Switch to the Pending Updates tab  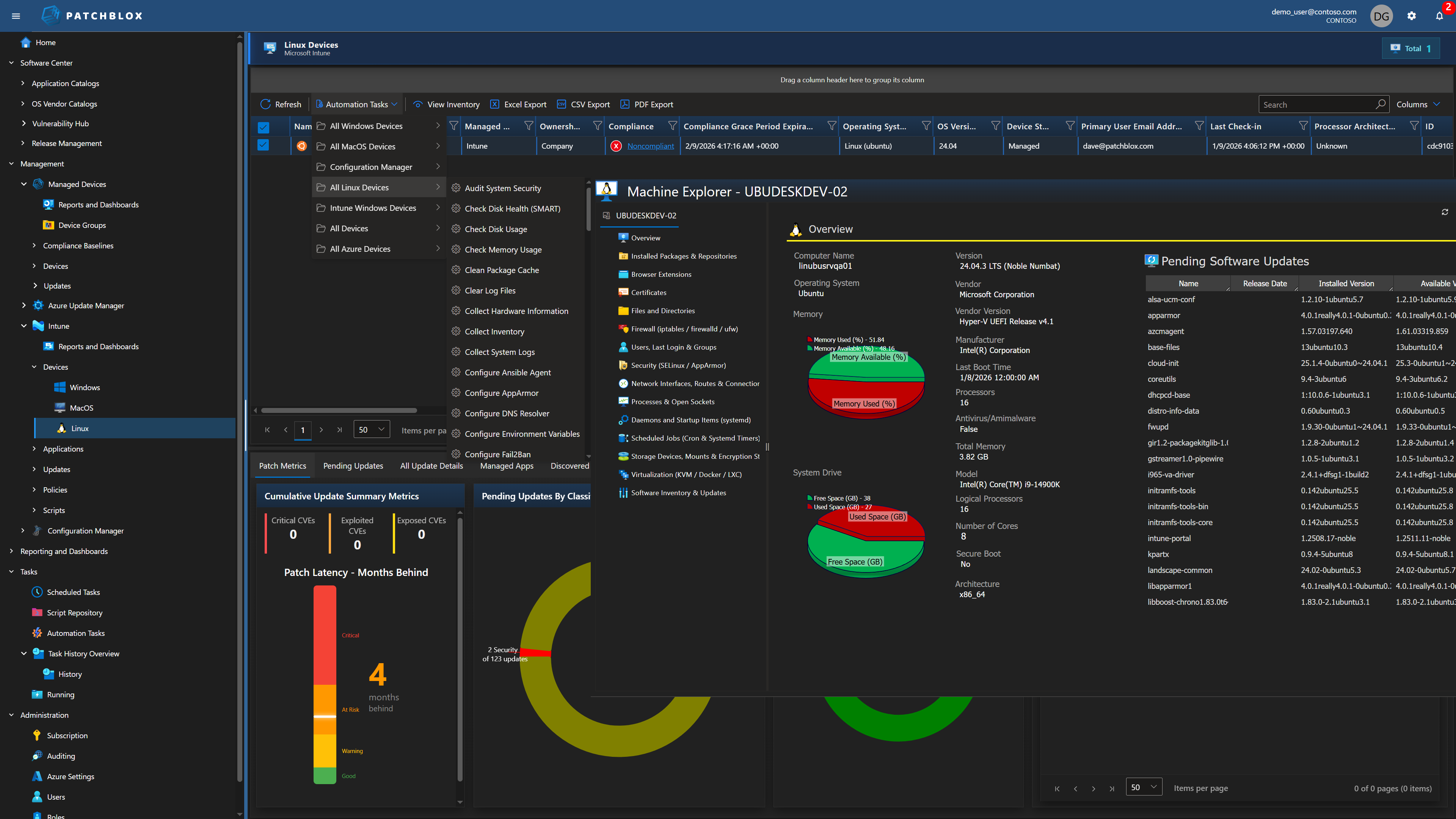click(353, 465)
